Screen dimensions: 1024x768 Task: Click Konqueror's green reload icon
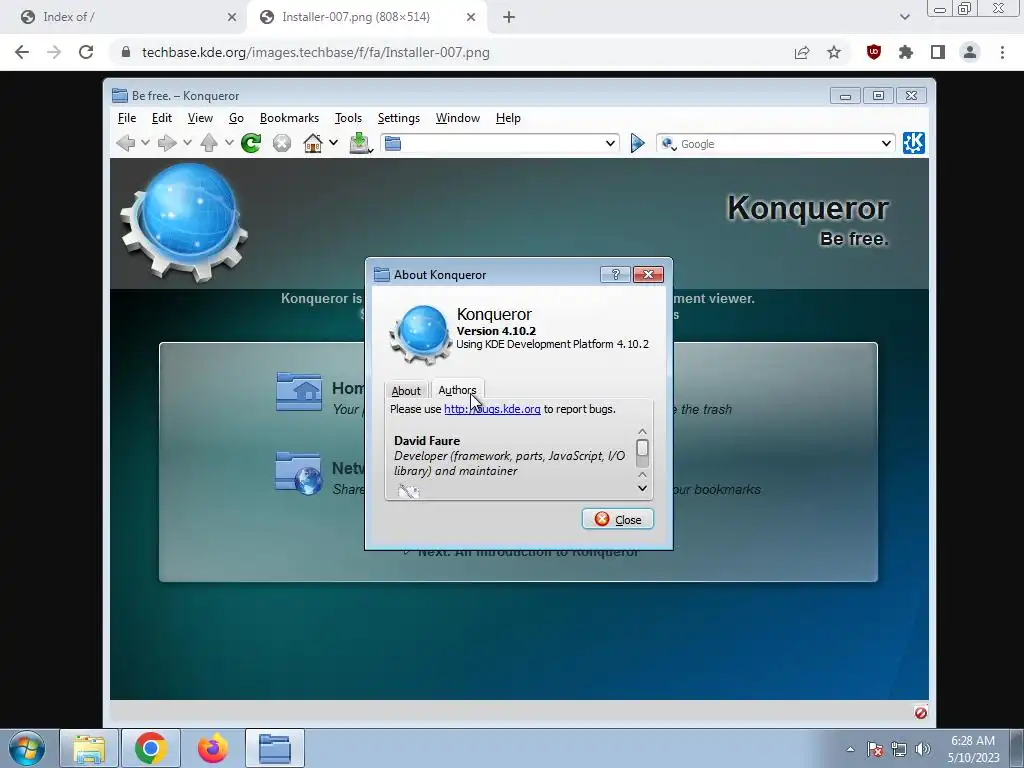(251, 142)
